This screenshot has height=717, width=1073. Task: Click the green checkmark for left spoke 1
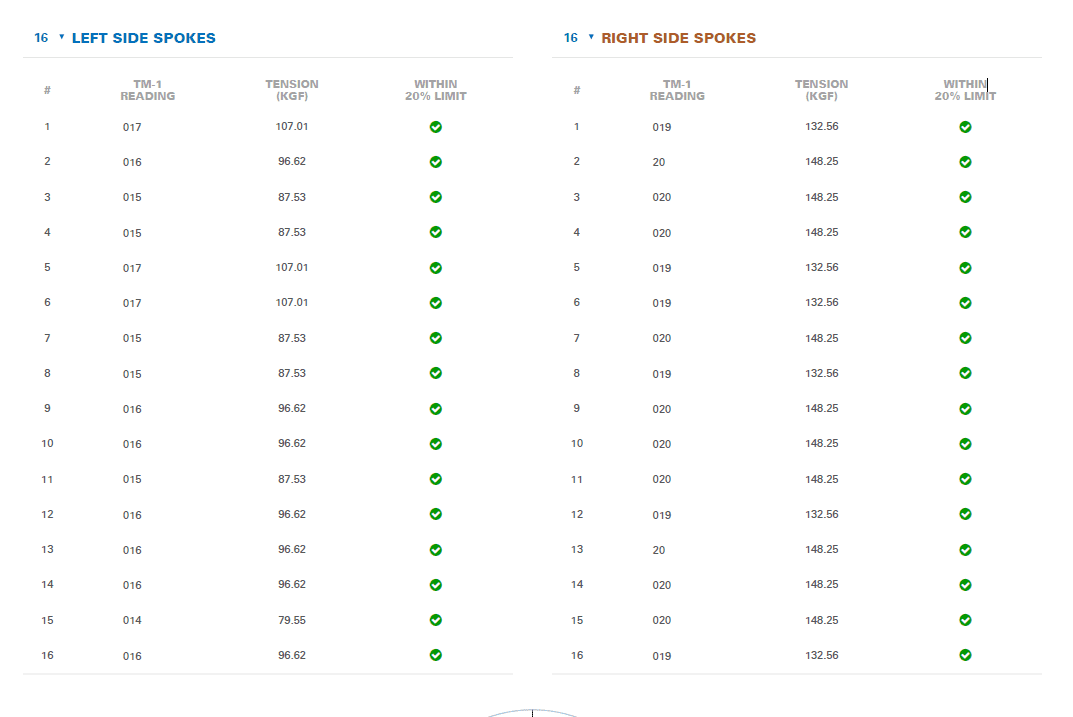click(x=436, y=127)
